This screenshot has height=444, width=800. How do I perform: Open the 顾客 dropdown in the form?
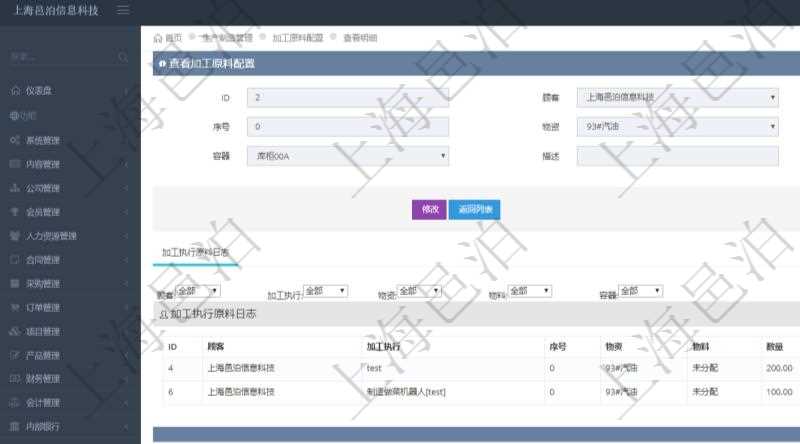tap(677, 98)
